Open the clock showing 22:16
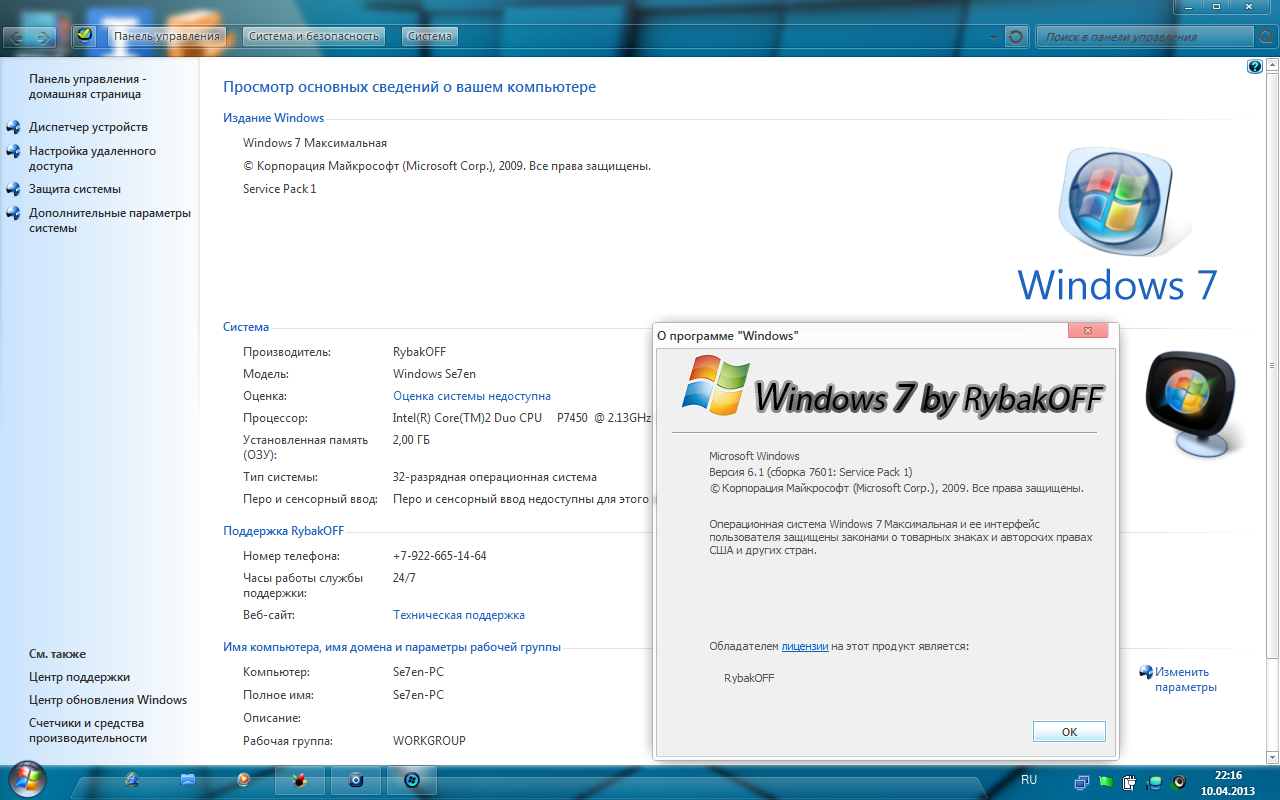 click(1227, 782)
